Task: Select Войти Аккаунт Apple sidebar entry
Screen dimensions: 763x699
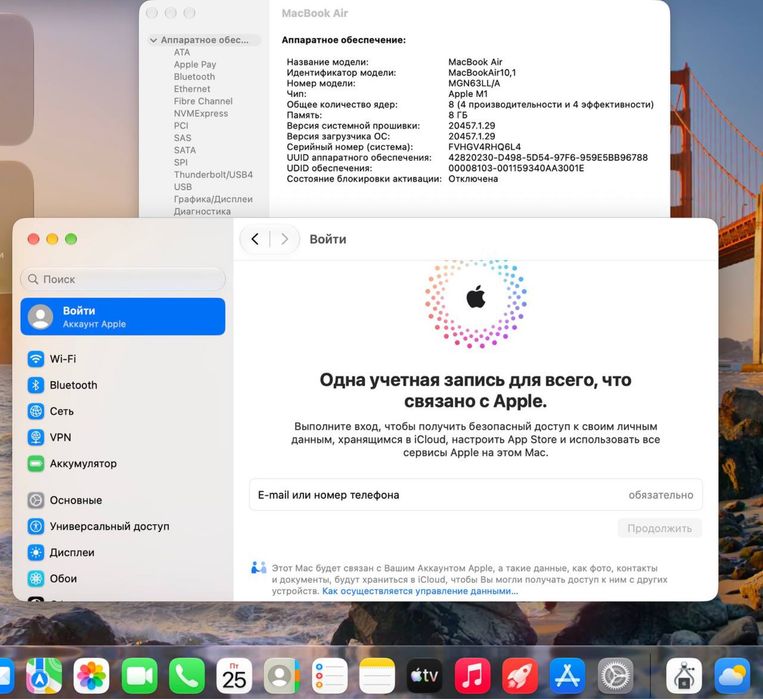Action: coord(123,316)
